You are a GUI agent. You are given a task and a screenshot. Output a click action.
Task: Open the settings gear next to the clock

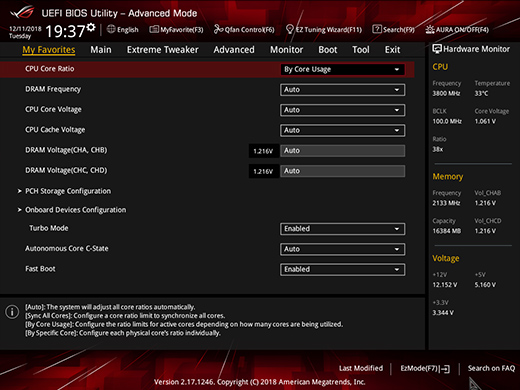point(91,27)
